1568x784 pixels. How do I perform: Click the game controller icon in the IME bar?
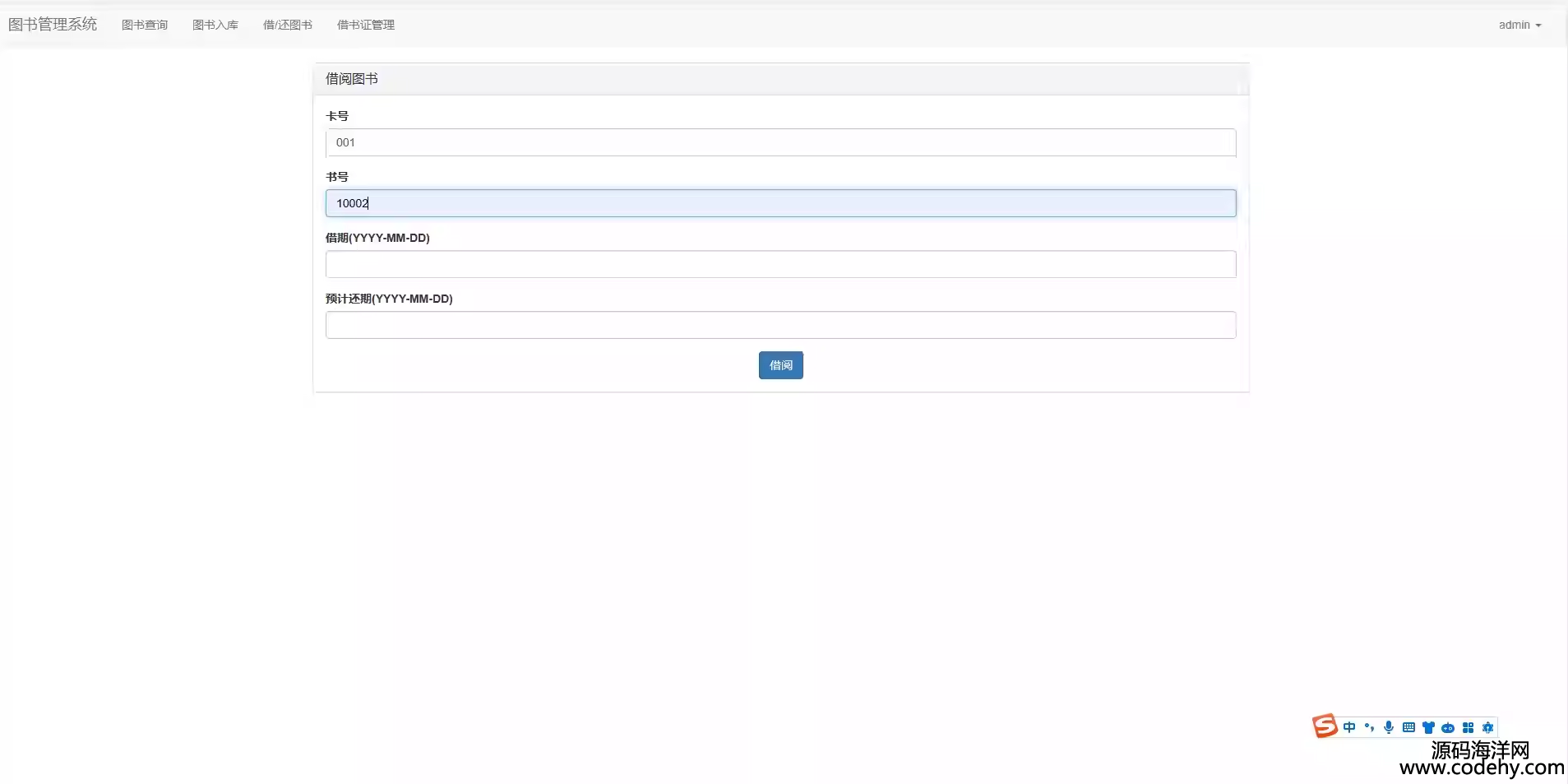tap(1448, 727)
